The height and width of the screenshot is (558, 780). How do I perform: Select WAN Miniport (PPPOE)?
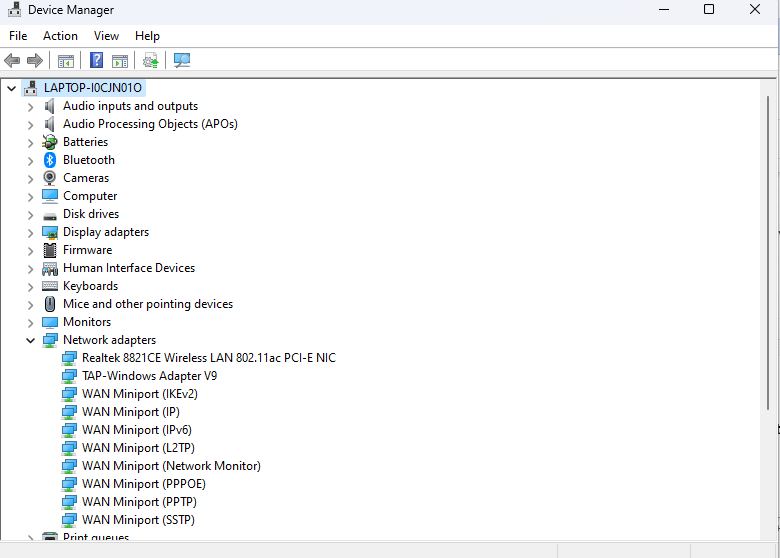pos(144,484)
